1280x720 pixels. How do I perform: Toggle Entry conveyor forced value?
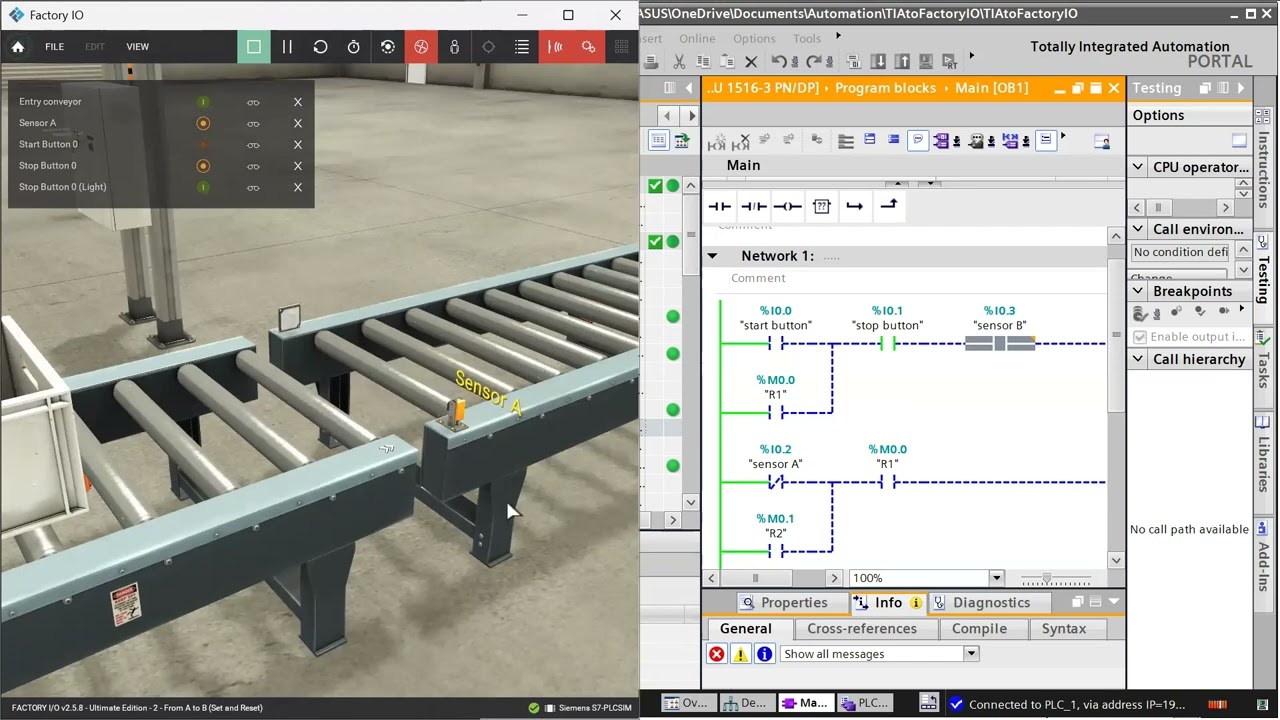(x=203, y=102)
